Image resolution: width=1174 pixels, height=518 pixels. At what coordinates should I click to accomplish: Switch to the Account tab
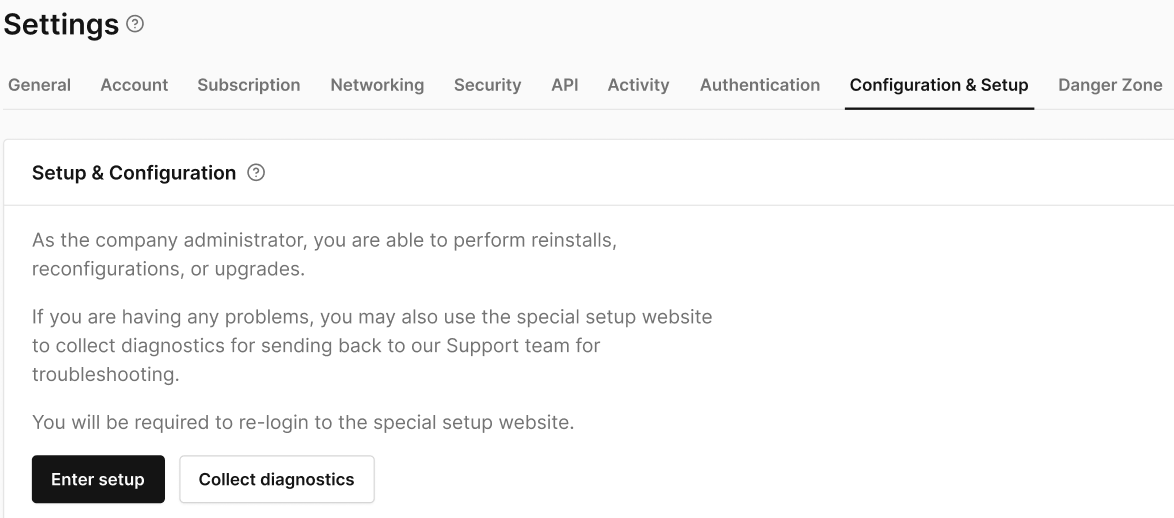[134, 85]
